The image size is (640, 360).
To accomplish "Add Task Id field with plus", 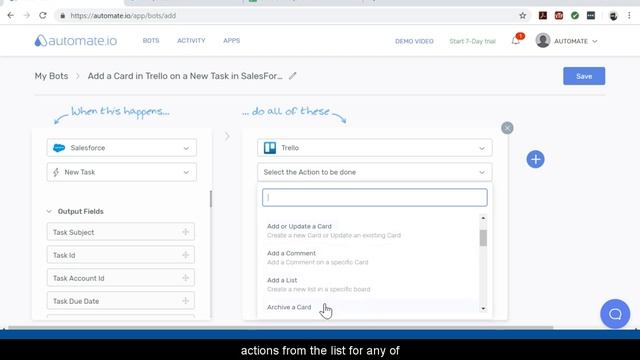I will click(x=185, y=255).
